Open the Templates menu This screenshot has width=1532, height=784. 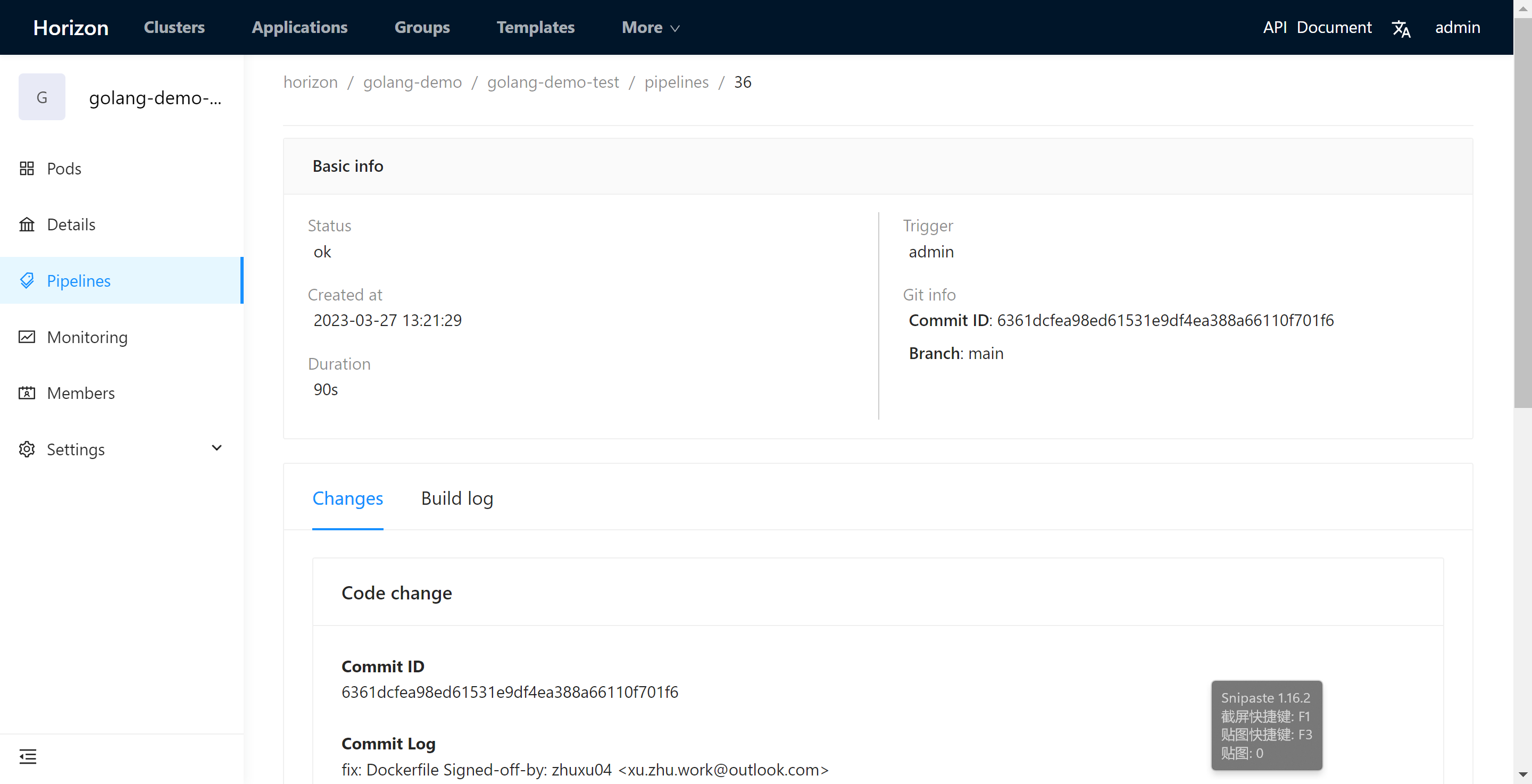pos(535,27)
